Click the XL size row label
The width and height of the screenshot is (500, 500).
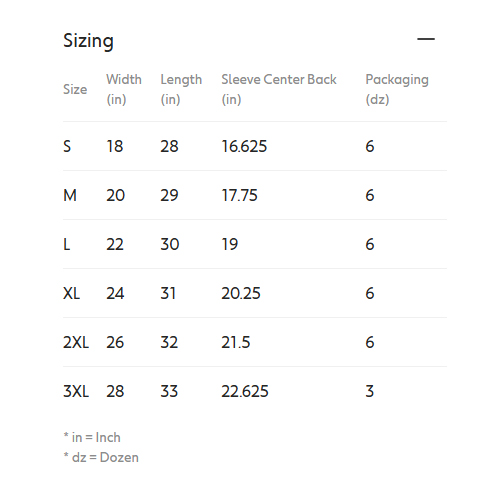[x=72, y=293]
